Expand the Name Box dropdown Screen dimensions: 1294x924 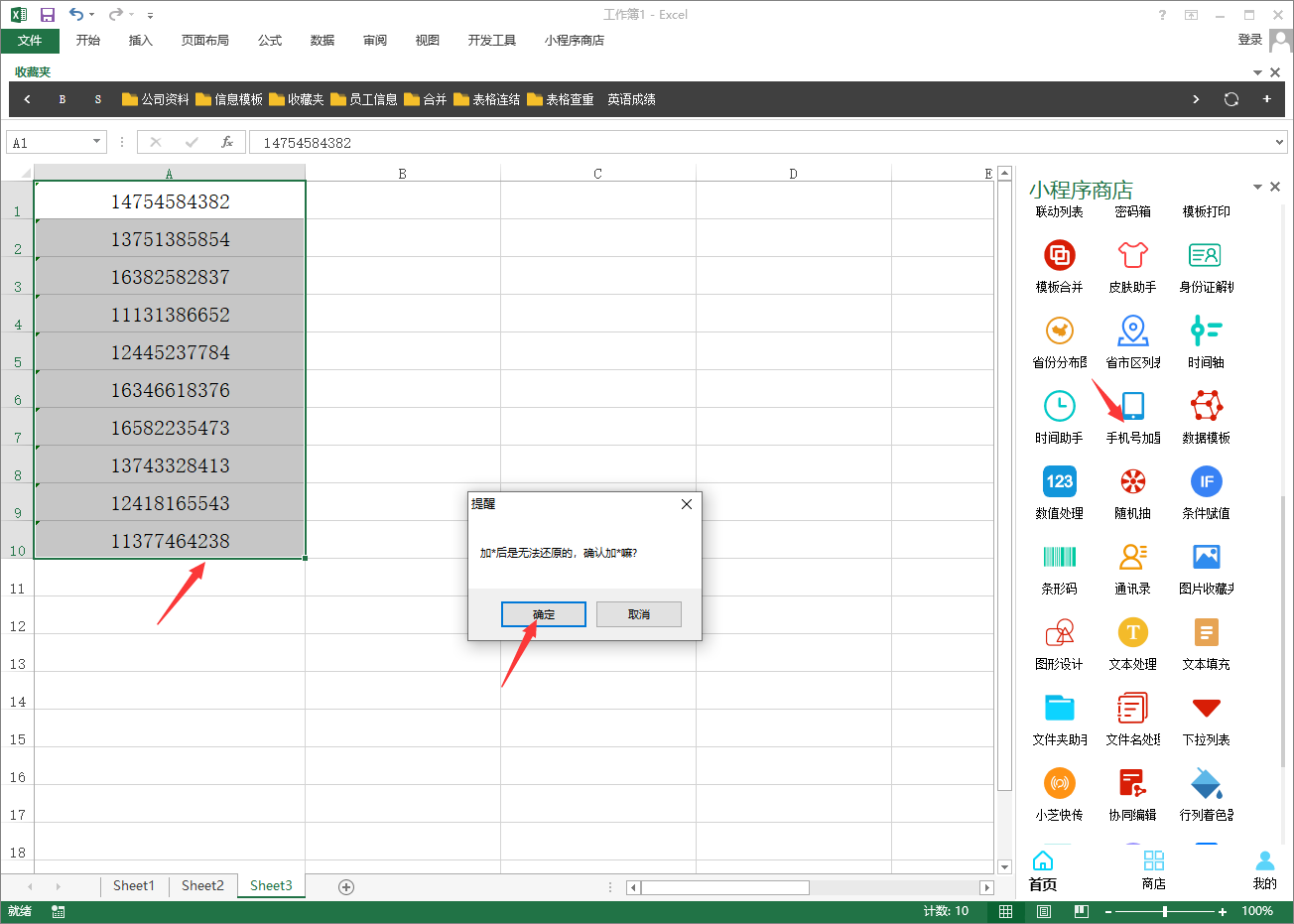click(96, 142)
